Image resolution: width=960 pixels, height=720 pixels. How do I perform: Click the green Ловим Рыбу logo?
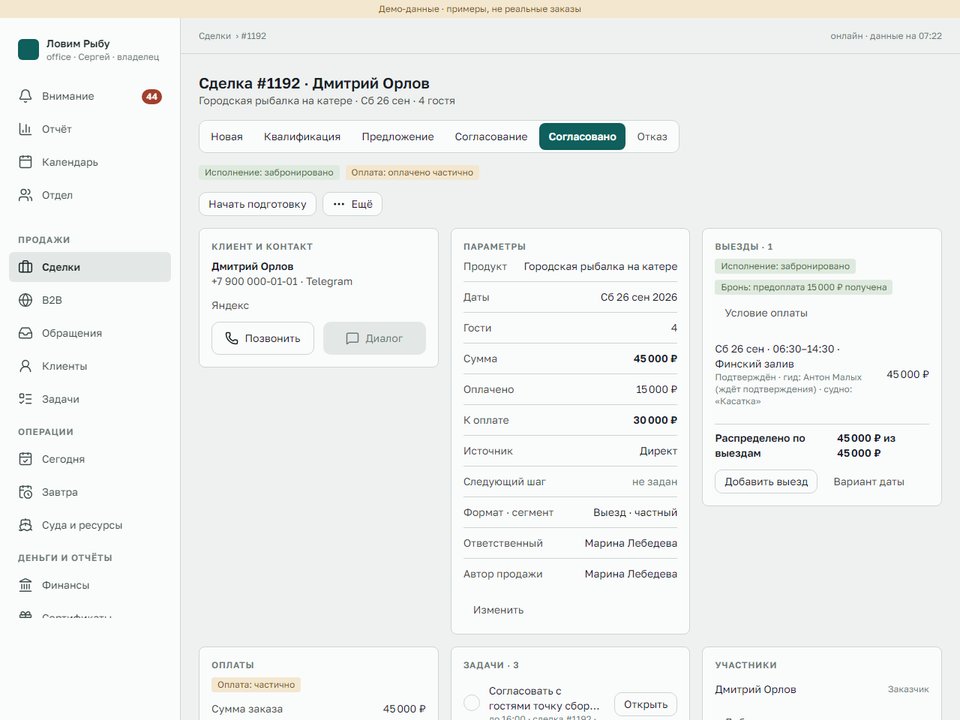point(28,50)
